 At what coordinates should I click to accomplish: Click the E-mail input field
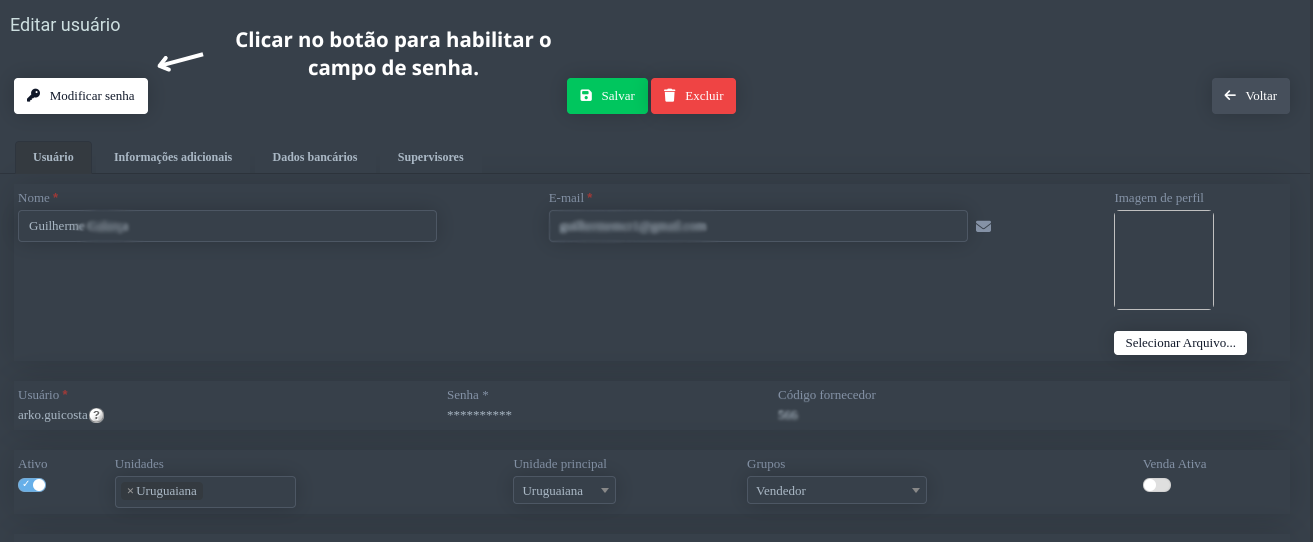(757, 226)
